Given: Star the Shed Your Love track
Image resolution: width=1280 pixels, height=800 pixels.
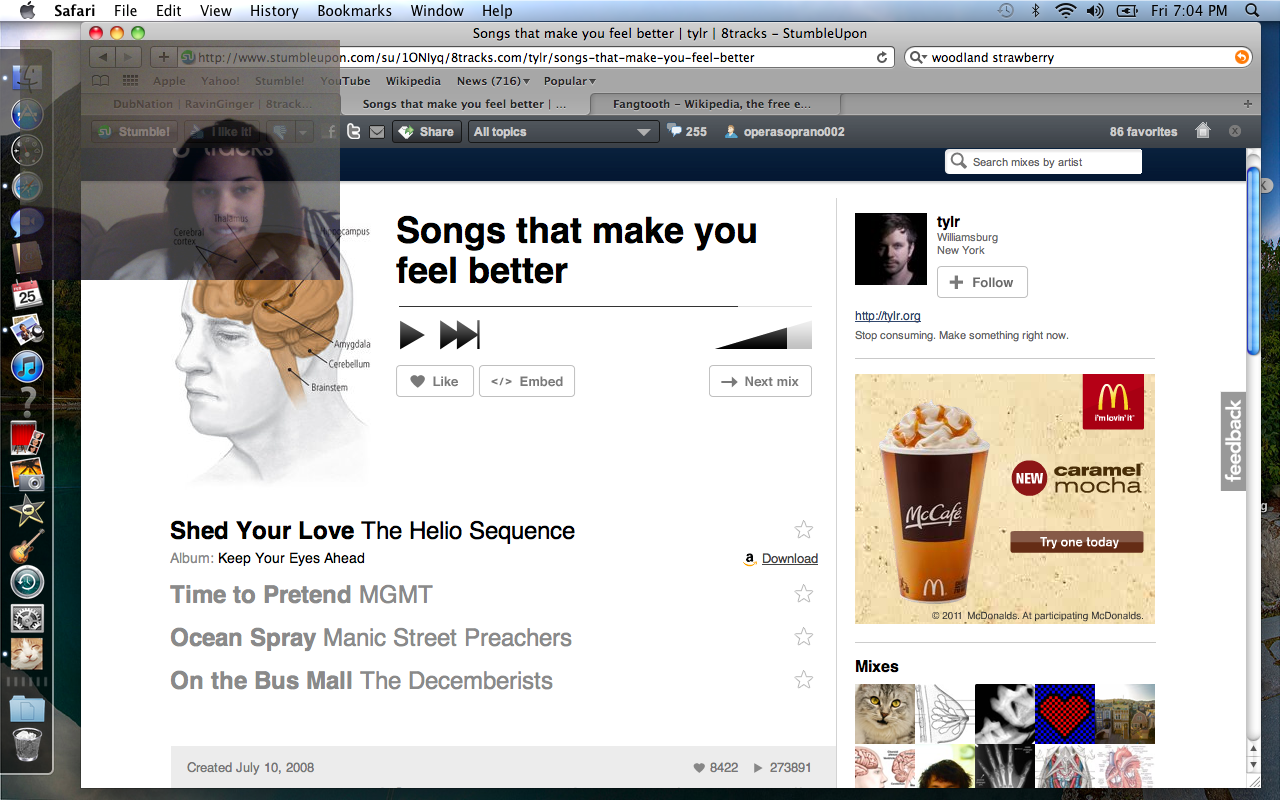Looking at the screenshot, I should pyautogui.click(x=803, y=530).
